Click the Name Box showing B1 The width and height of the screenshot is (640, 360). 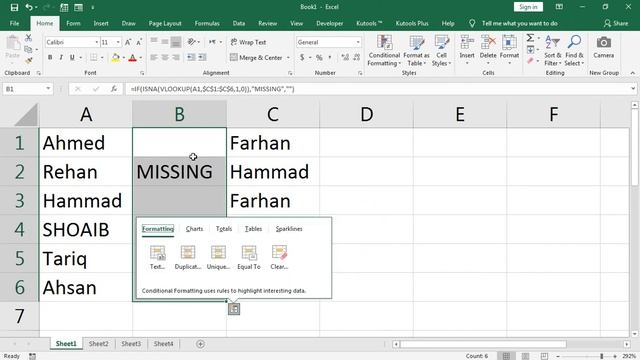click(x=23, y=89)
